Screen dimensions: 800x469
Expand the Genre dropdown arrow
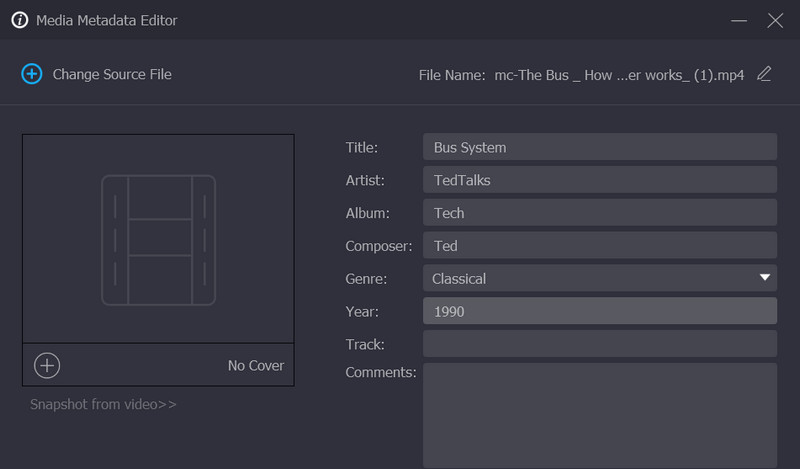pyautogui.click(x=764, y=278)
